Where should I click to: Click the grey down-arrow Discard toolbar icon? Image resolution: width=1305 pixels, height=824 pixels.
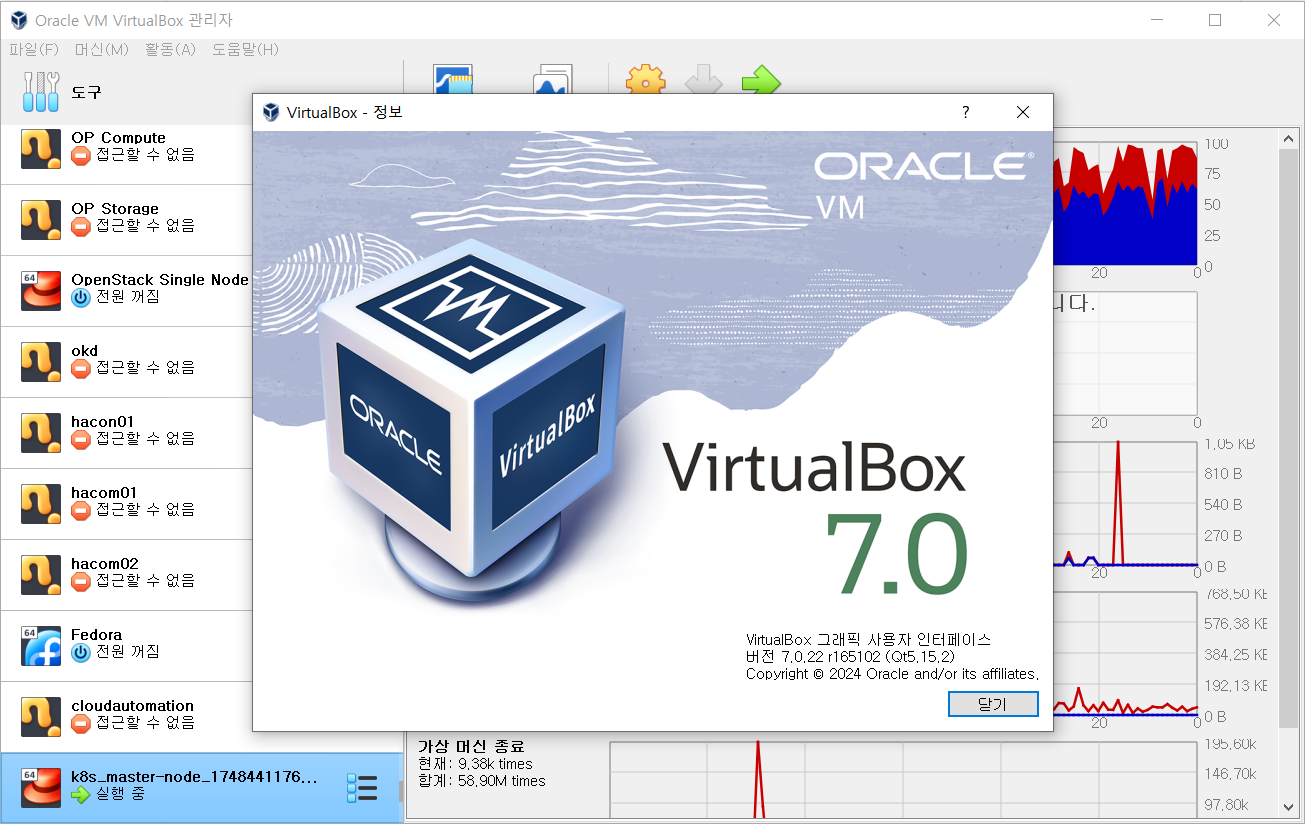point(703,81)
